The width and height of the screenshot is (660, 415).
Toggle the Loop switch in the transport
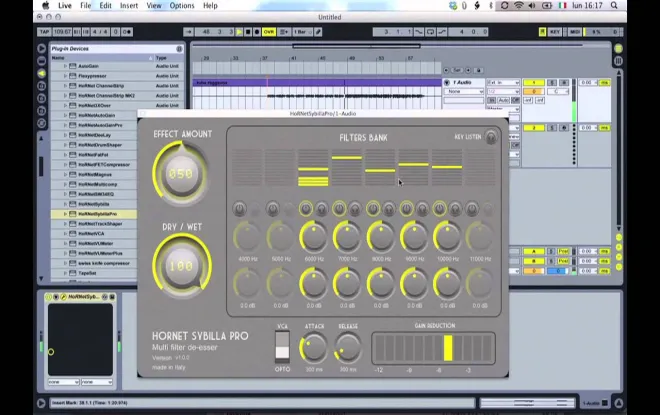[x=430, y=32]
